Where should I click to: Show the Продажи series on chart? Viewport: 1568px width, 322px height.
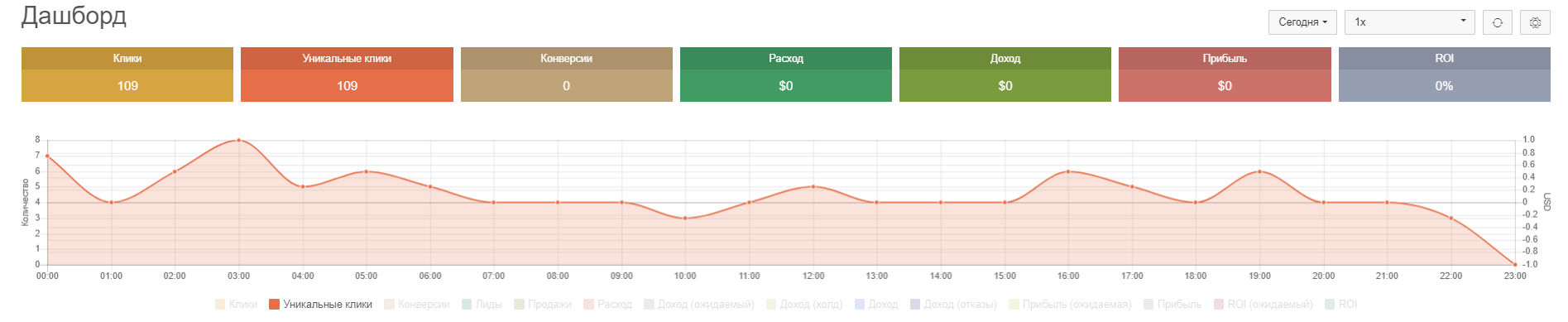543,305
